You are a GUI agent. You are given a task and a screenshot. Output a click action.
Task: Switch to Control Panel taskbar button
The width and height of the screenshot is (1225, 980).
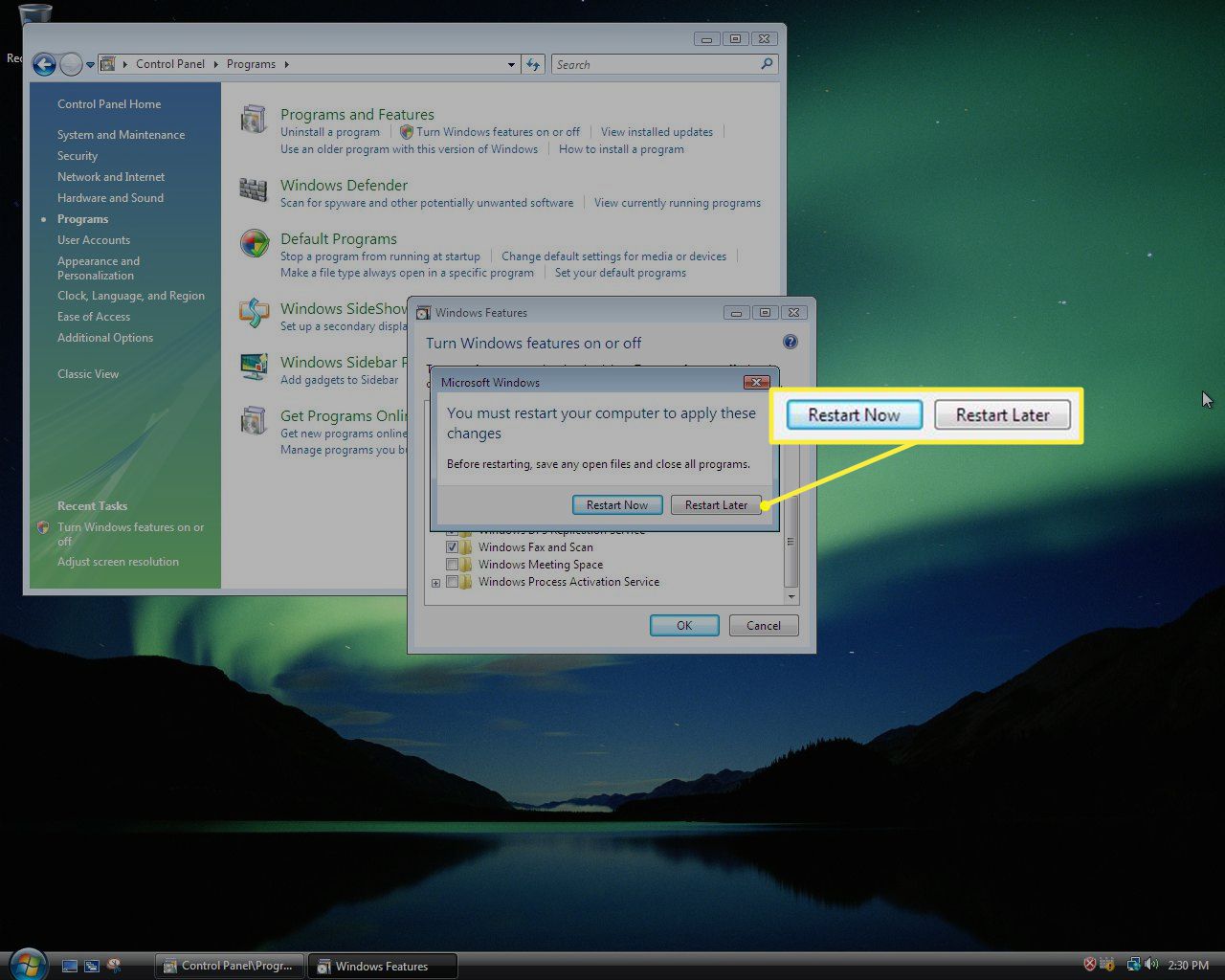(230, 966)
